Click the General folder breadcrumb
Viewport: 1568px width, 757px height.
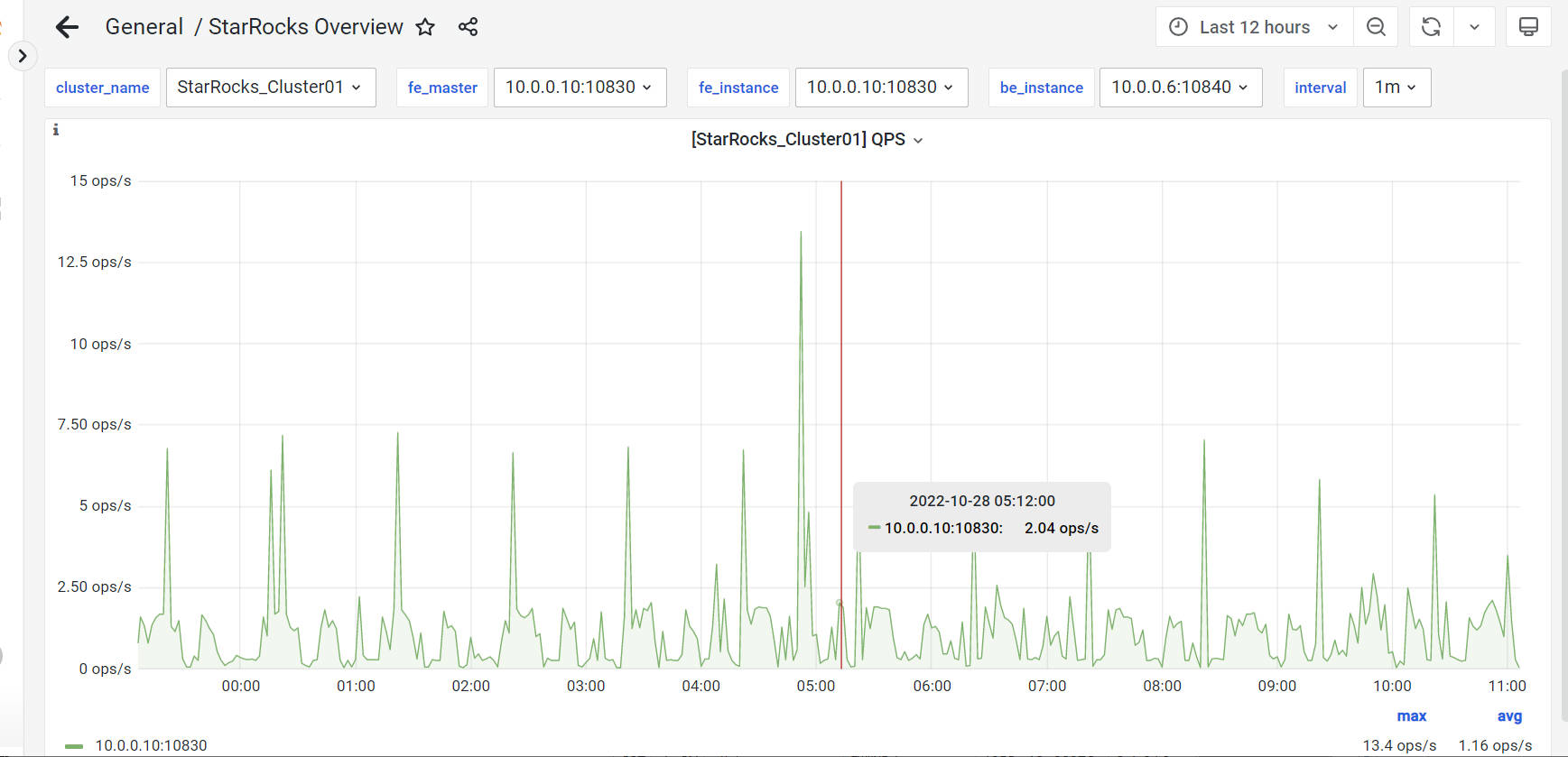(144, 27)
